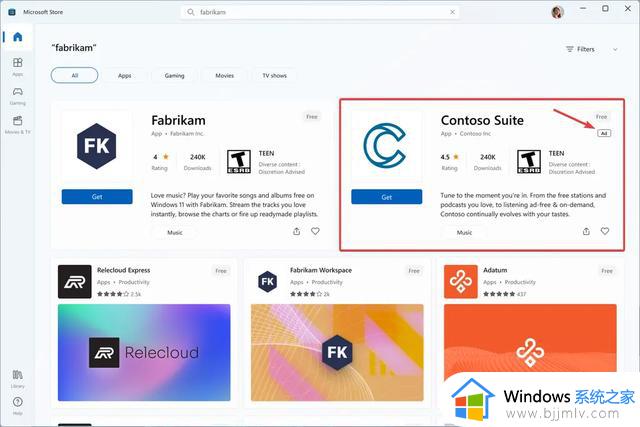This screenshot has width=640, height=427.
Task: Click Free label on Contoso Suite
Action: coord(601,117)
